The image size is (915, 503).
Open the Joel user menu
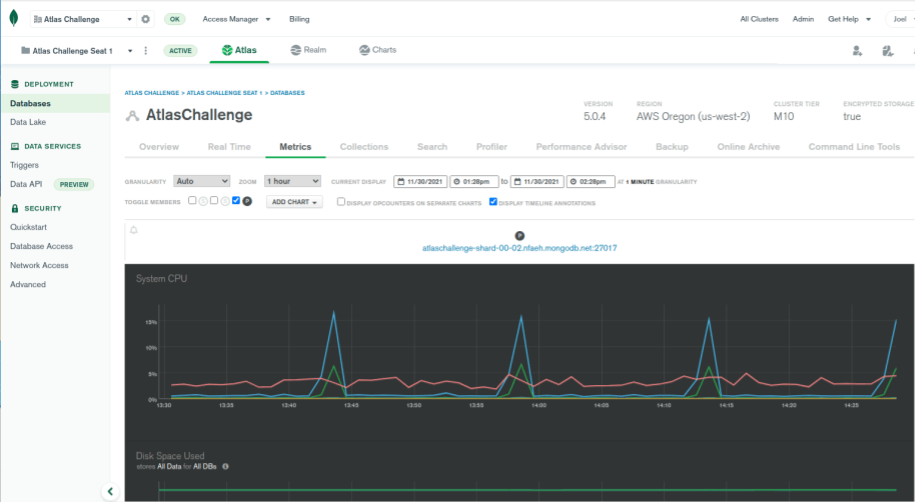[902, 19]
